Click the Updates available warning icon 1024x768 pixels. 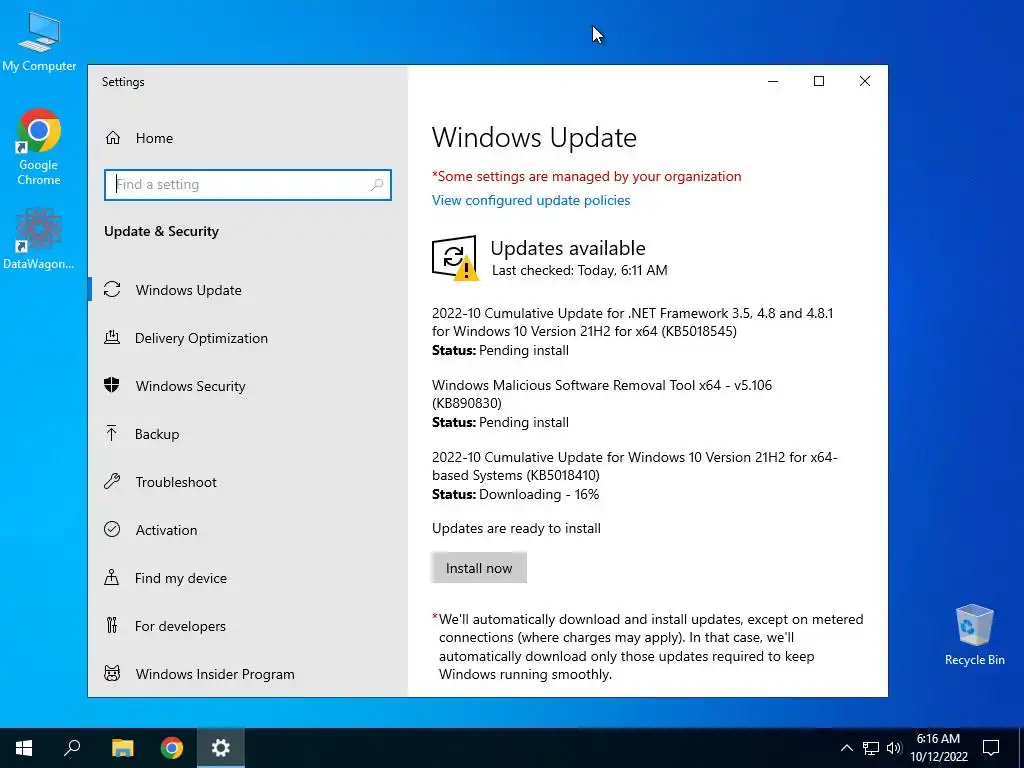tap(455, 258)
